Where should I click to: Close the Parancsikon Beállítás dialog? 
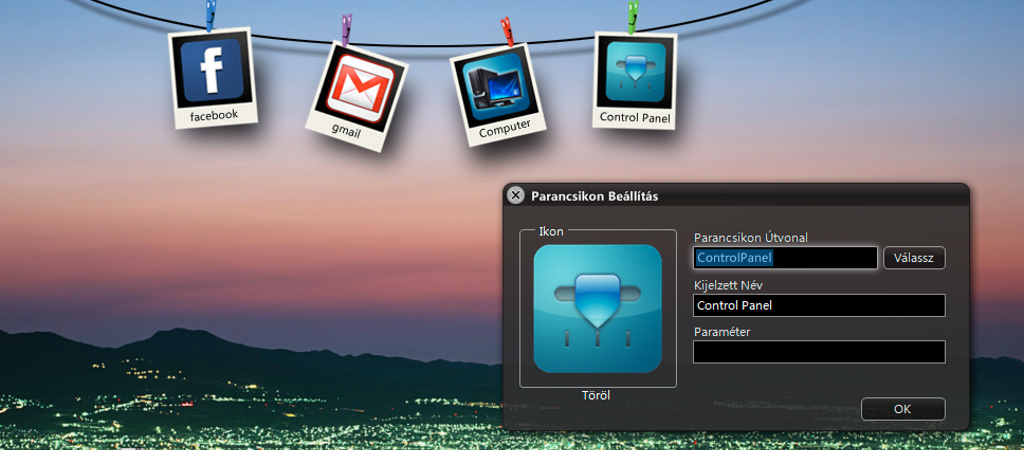[x=516, y=195]
